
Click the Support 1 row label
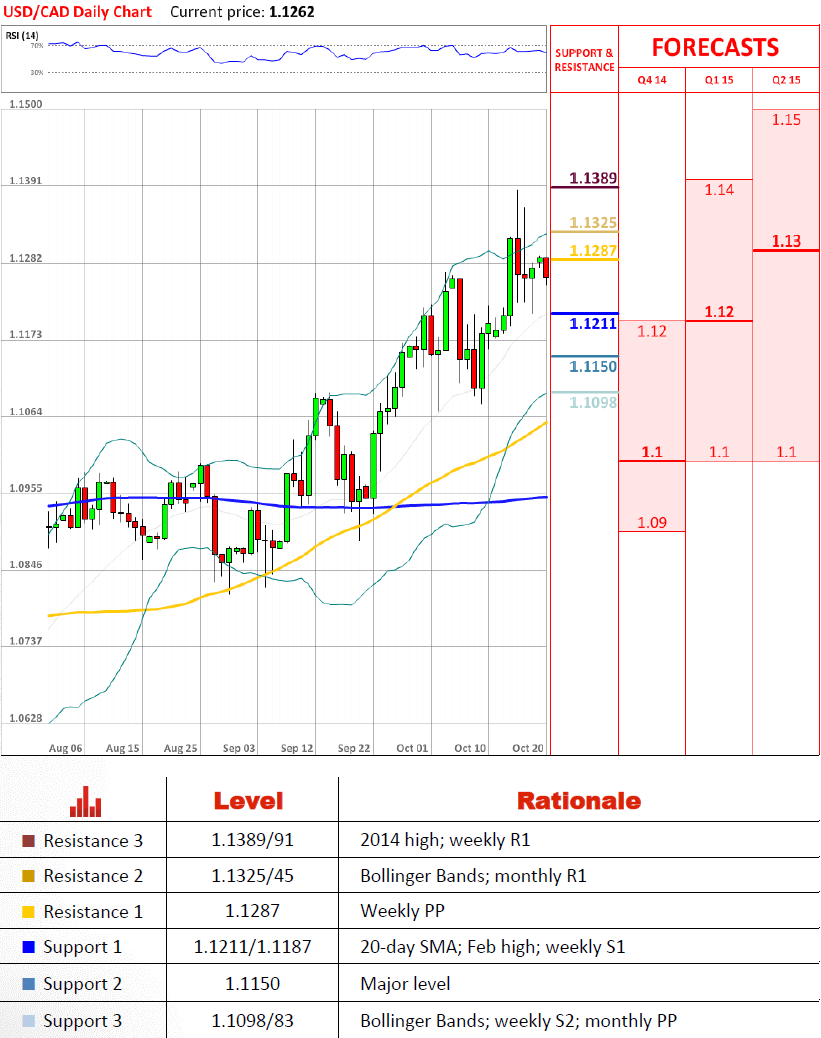point(83,947)
